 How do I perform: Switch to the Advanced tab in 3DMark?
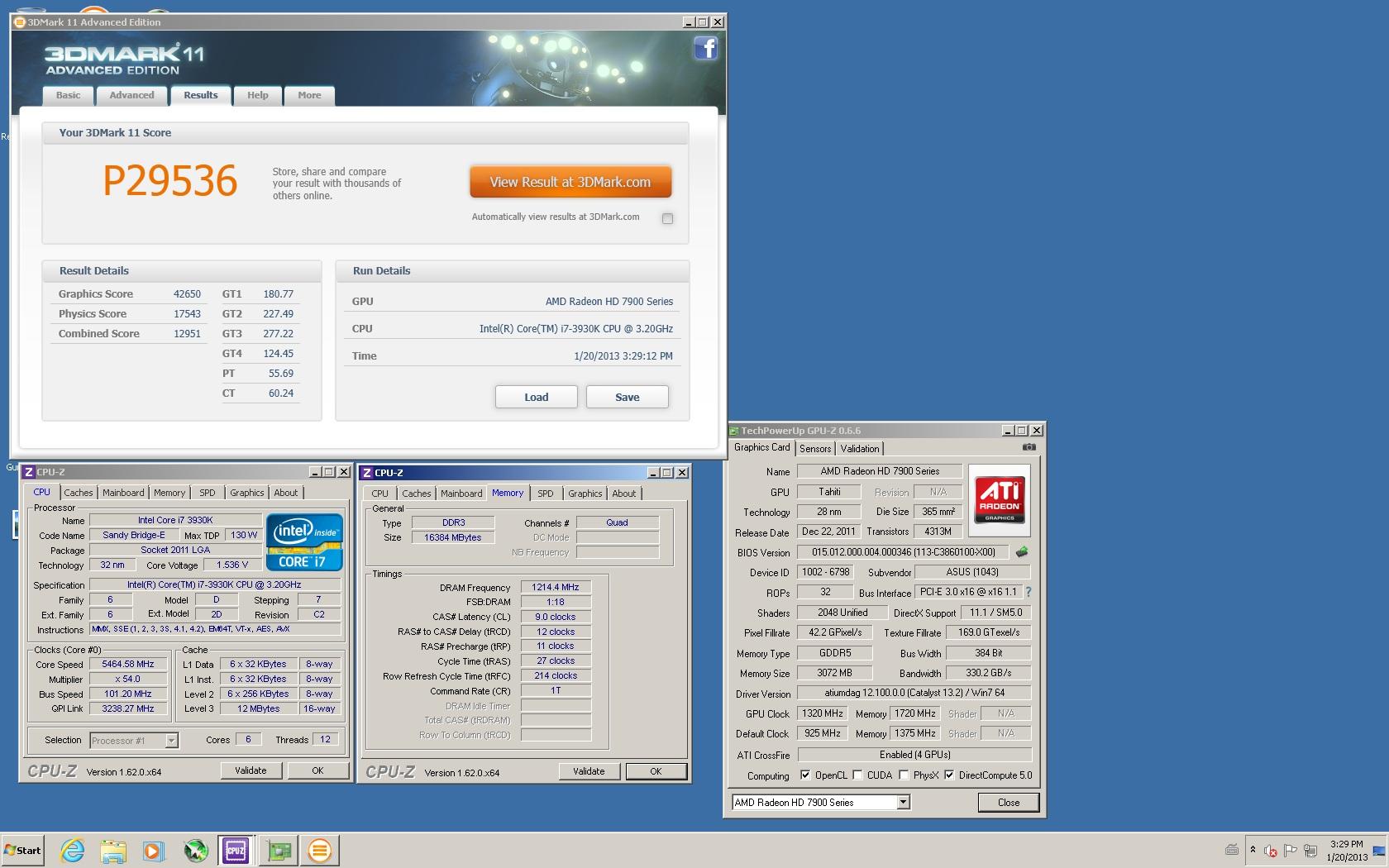click(131, 96)
